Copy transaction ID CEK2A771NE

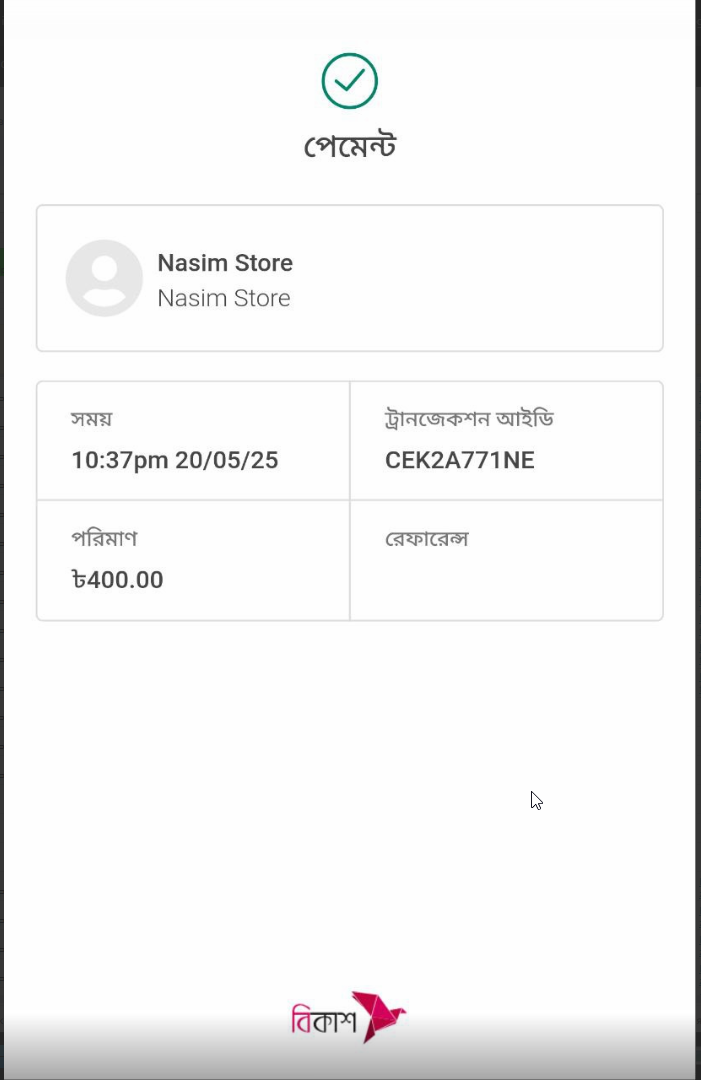tap(459, 460)
